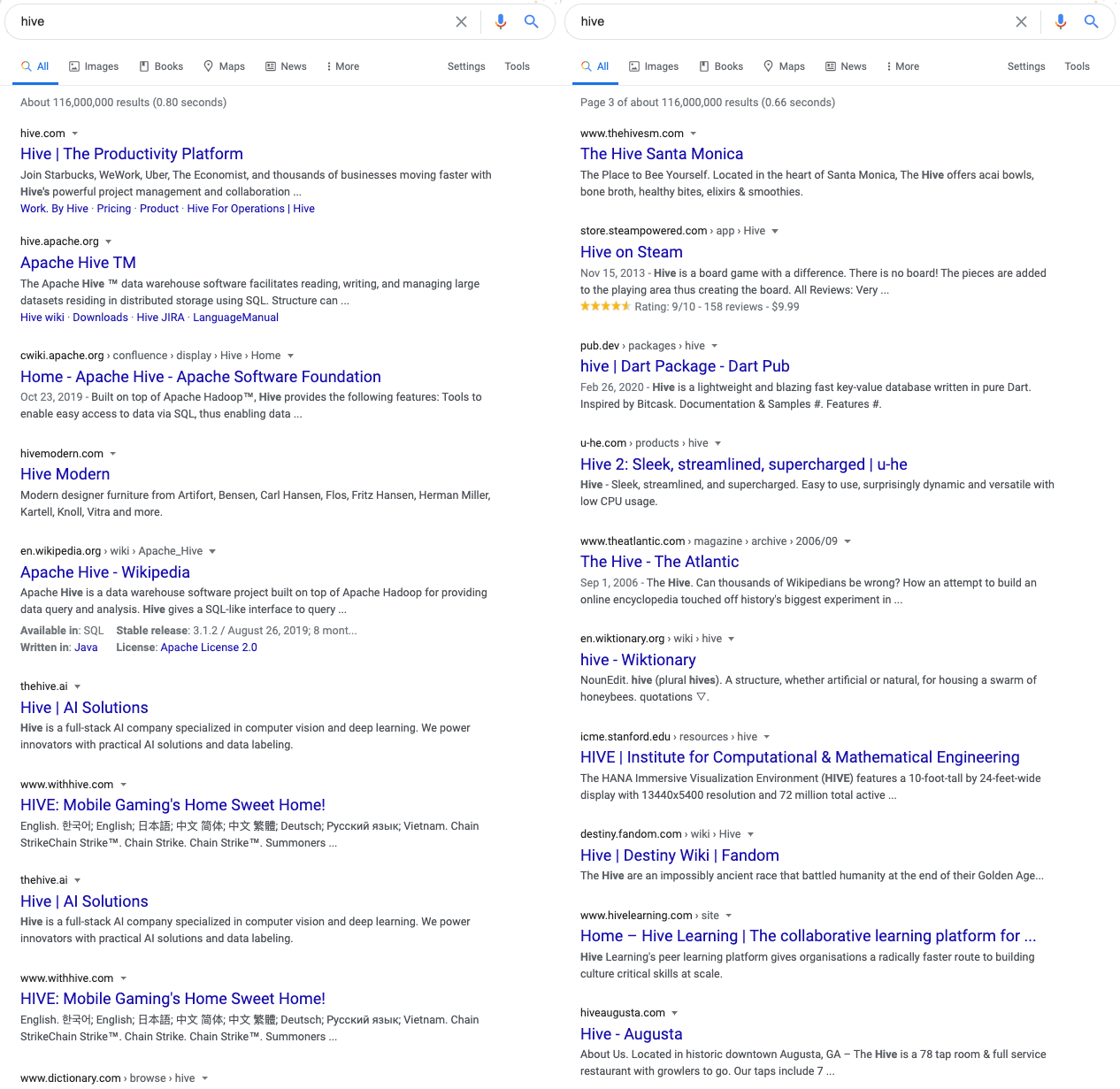Click the Java link in the Wikipedia result
The height and width of the screenshot is (1089, 1120).
click(86, 648)
